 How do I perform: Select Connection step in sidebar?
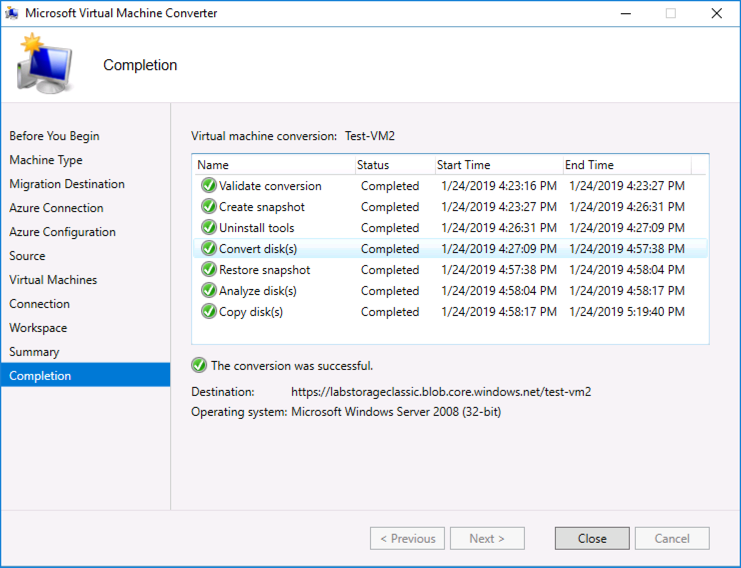point(39,304)
